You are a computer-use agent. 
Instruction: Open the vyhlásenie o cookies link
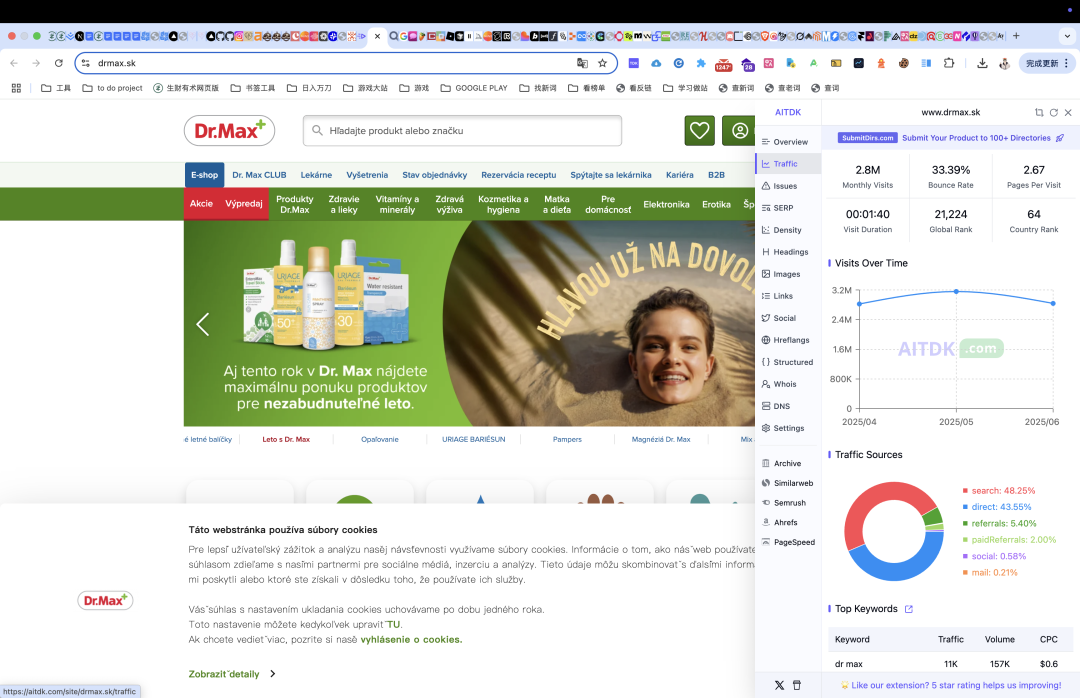411,639
